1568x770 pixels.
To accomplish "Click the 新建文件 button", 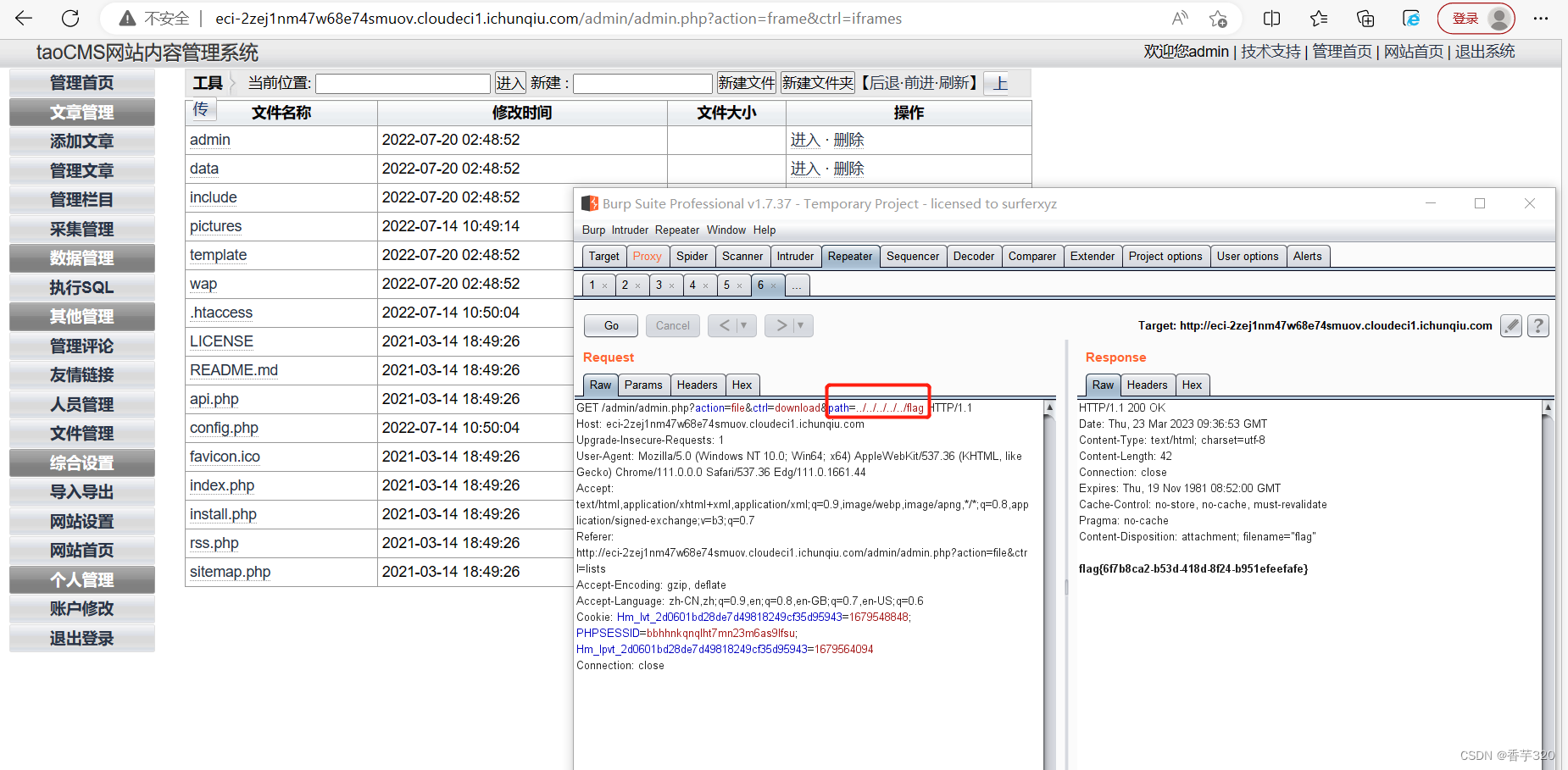I will click(747, 83).
